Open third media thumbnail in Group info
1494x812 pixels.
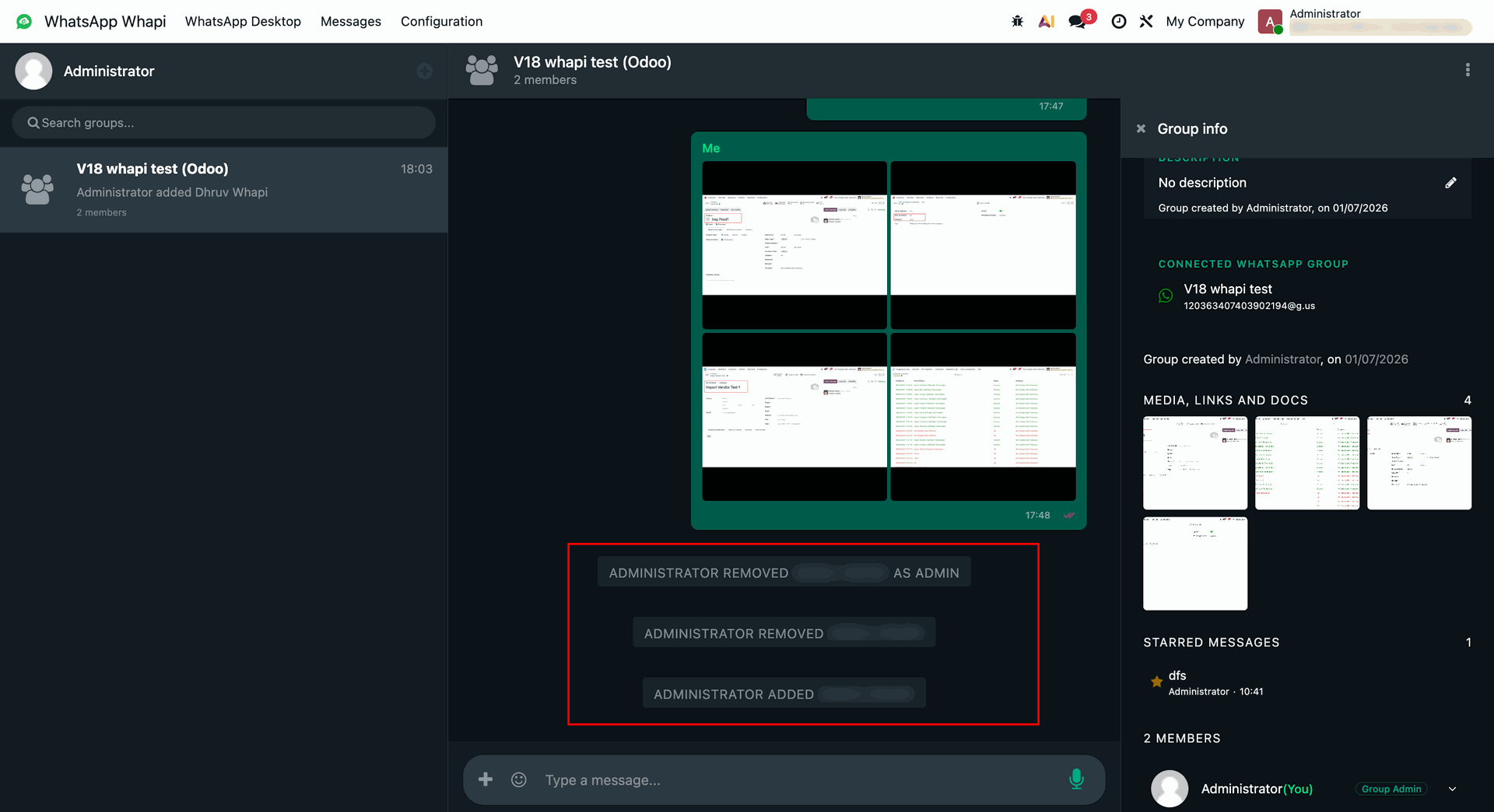(x=1419, y=463)
